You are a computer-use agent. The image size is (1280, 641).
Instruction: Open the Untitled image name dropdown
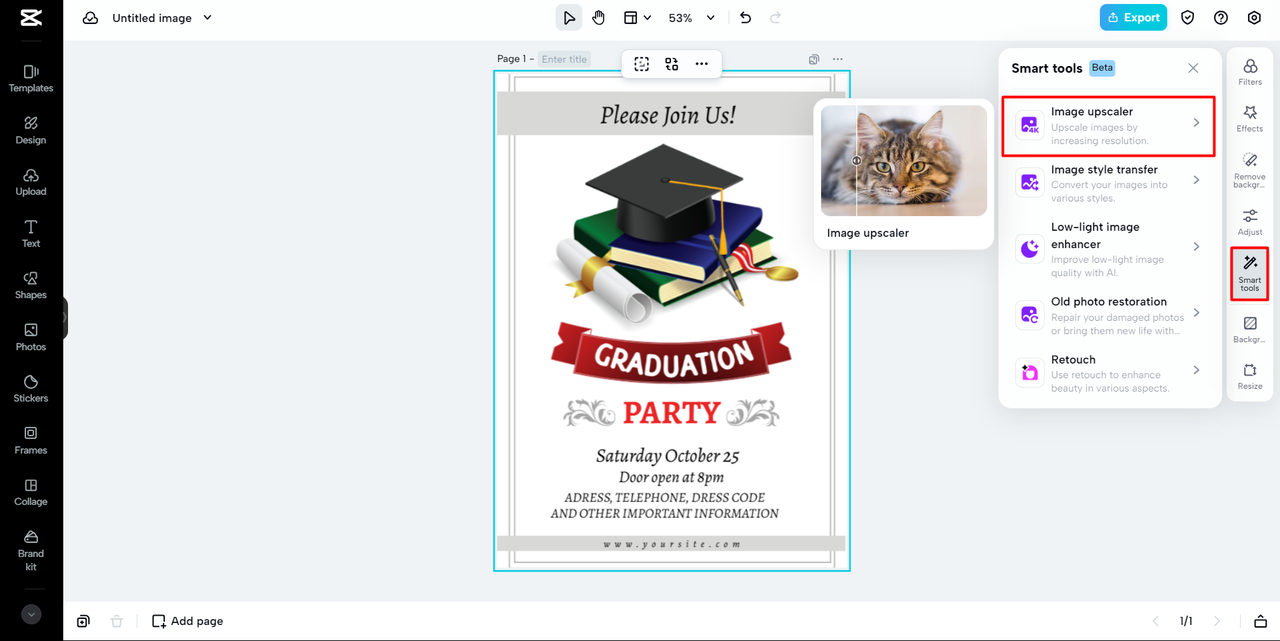(x=162, y=18)
